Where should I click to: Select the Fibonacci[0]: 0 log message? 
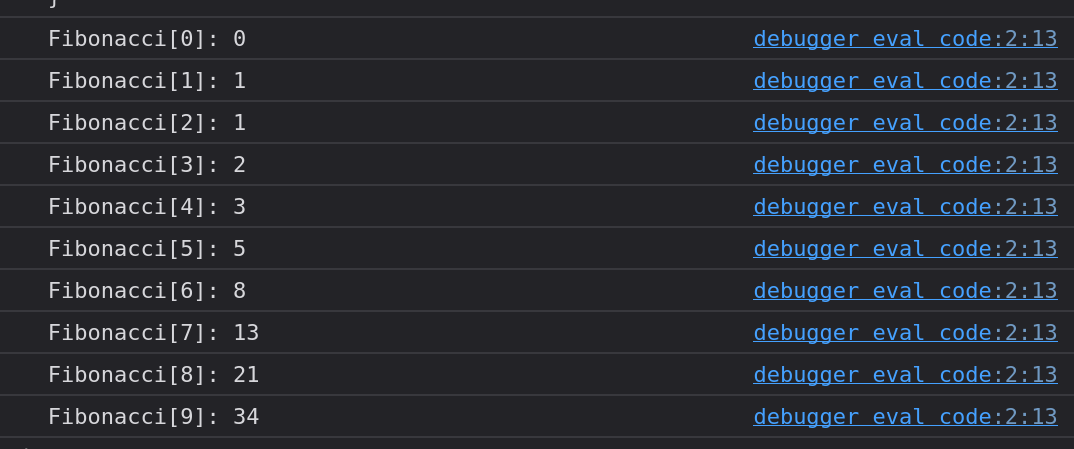click(147, 39)
